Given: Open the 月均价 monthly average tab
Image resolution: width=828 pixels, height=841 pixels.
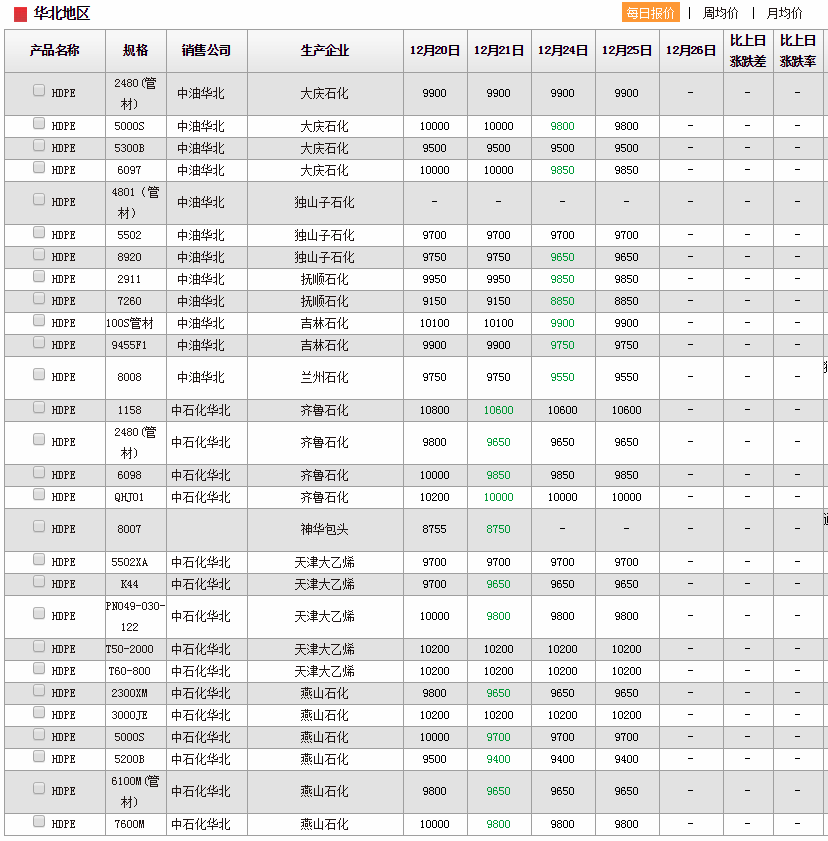Looking at the screenshot, I should point(784,13).
